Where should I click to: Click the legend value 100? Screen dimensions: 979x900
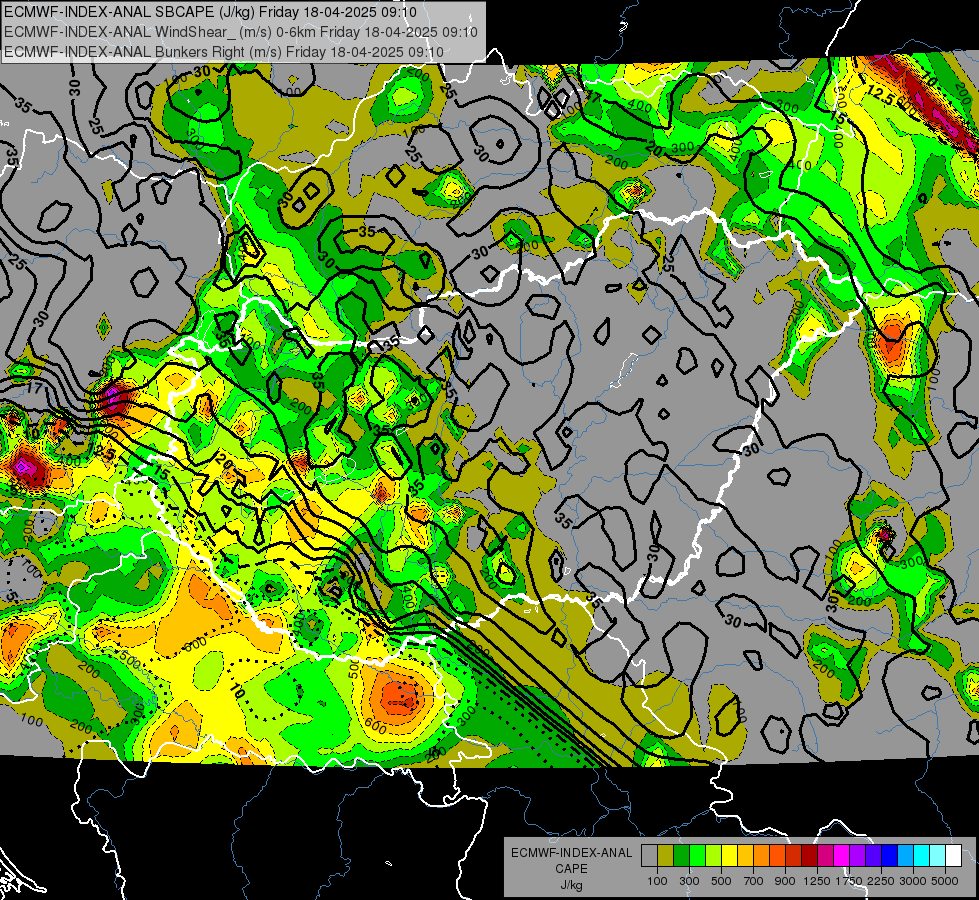657,881
